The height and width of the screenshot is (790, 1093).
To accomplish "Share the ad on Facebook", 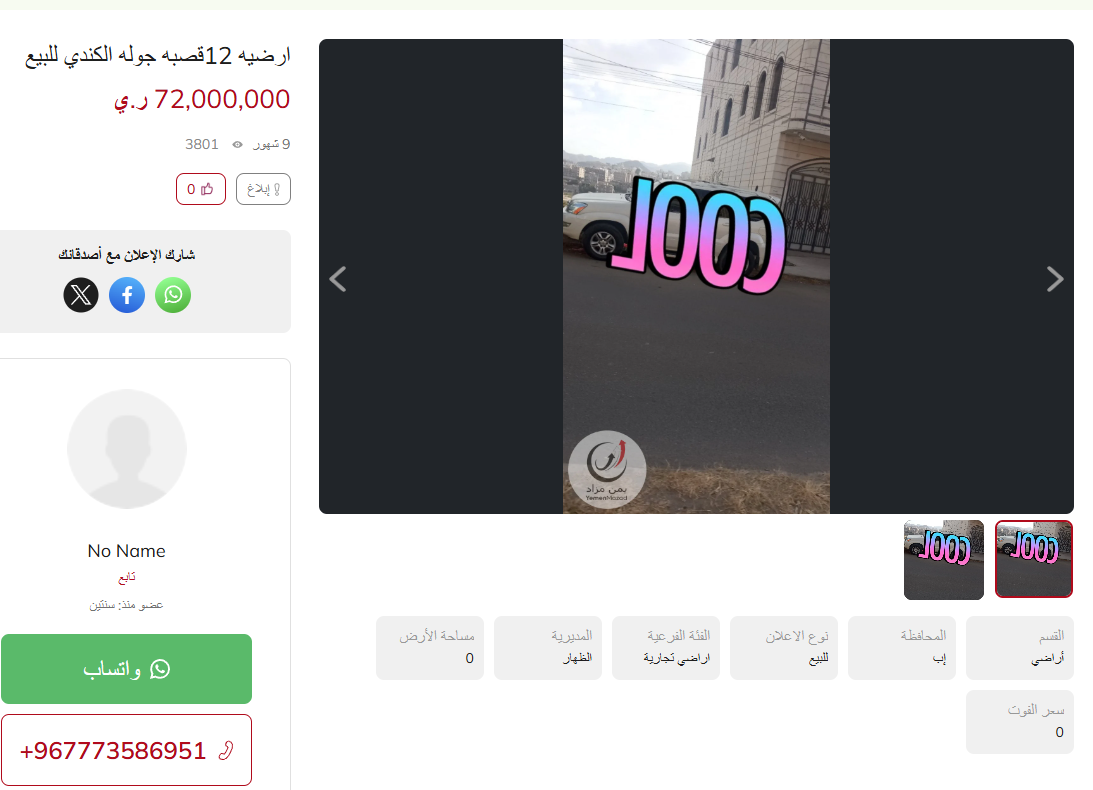I will pyautogui.click(x=127, y=295).
